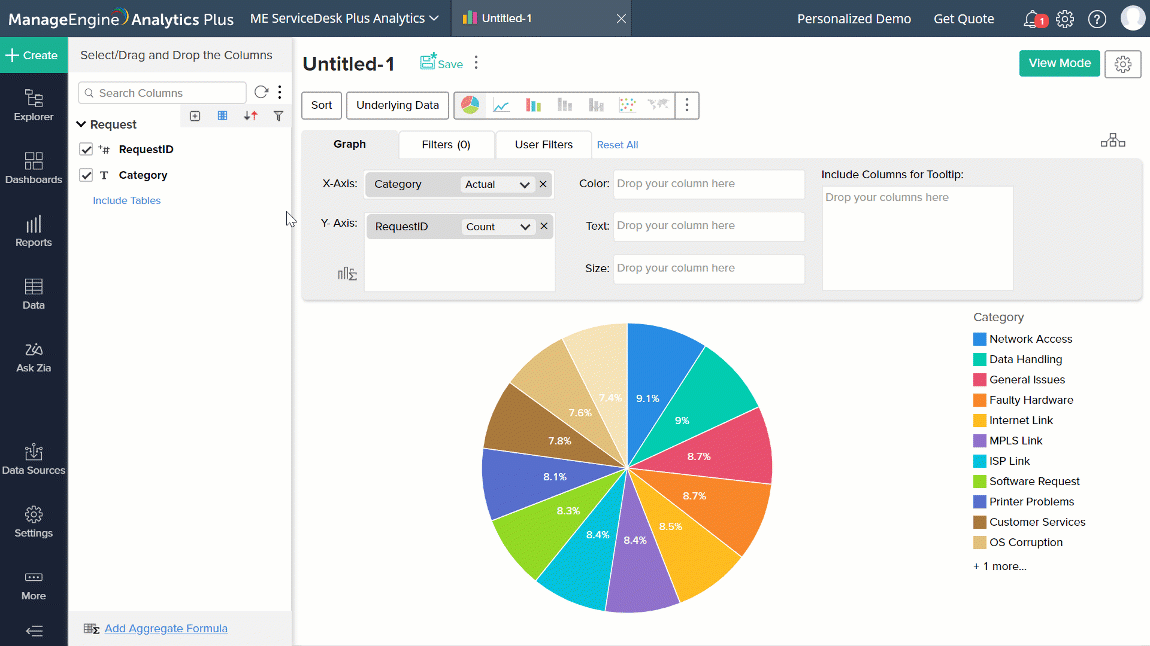Collapse the left sidebar arrow
Image resolution: width=1150 pixels, height=646 pixels.
pos(34,631)
